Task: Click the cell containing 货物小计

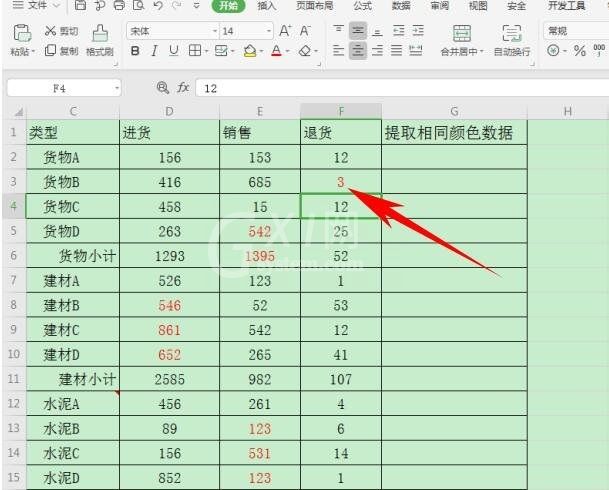Action: [x=73, y=255]
